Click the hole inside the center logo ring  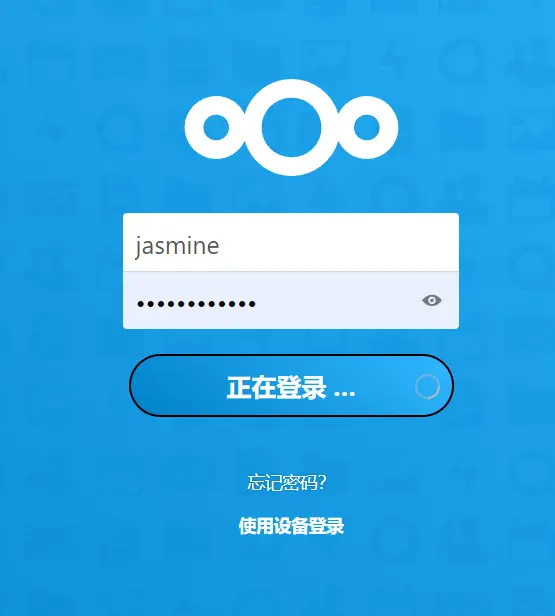click(291, 127)
